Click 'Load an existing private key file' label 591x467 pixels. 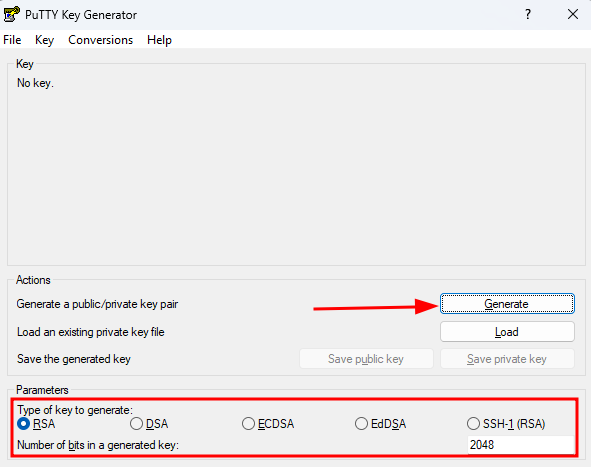point(90,332)
